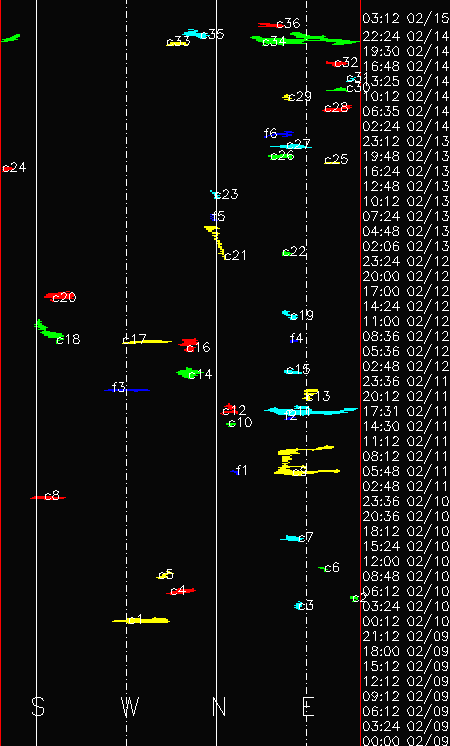Click the blue f3 horizontal streak
450x746 pixels.
pyautogui.click(x=127, y=390)
